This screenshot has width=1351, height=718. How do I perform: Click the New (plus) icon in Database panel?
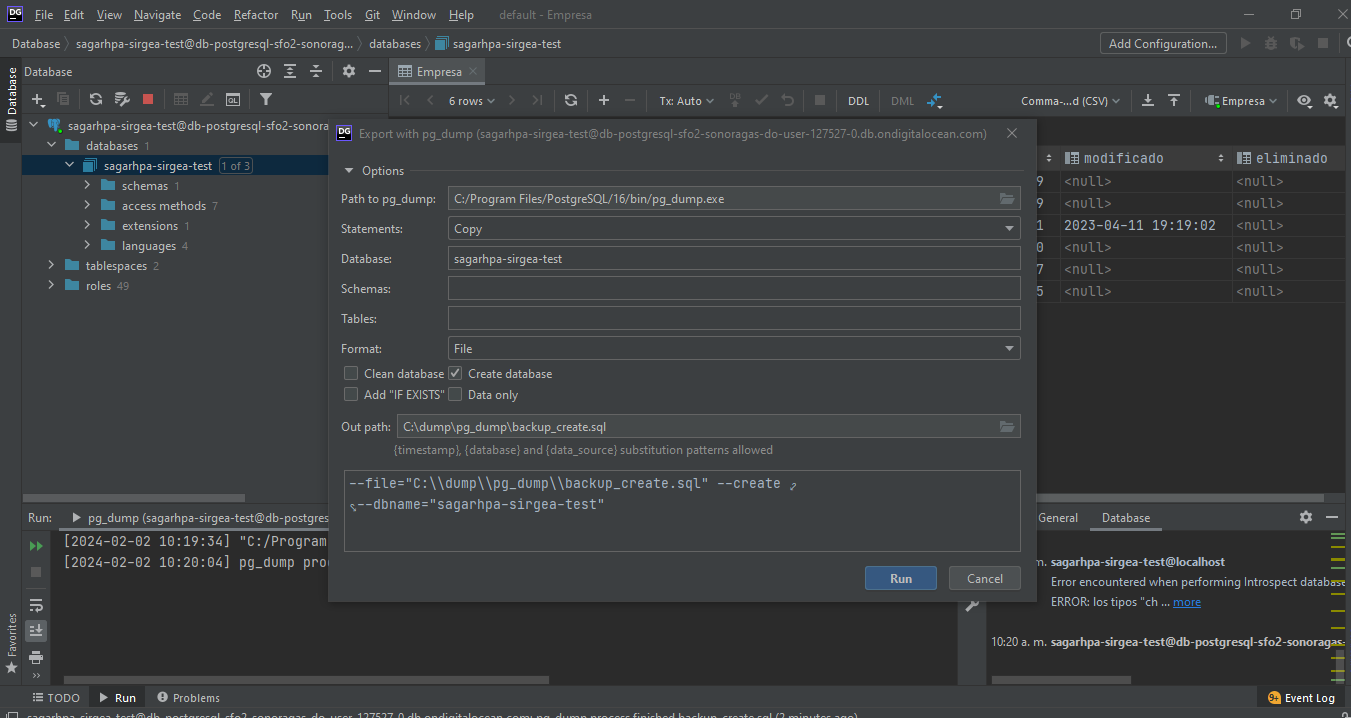tap(38, 99)
